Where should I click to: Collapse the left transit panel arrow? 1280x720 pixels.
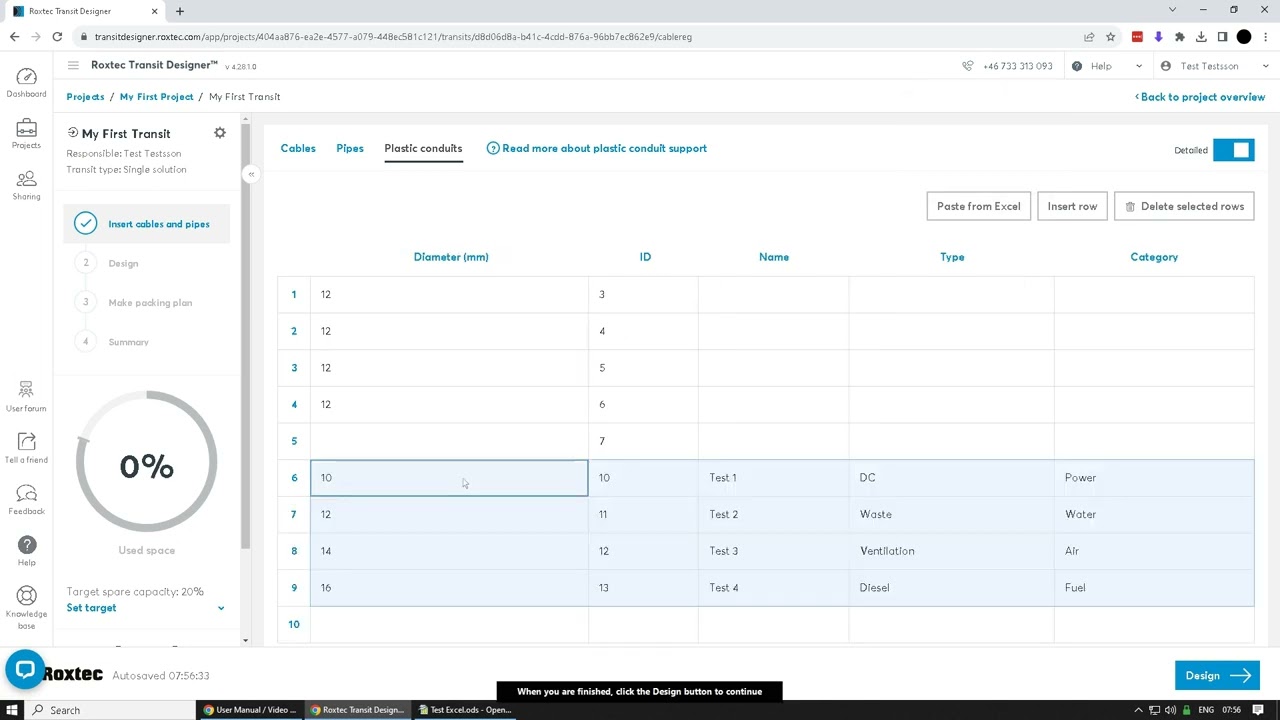coord(251,174)
